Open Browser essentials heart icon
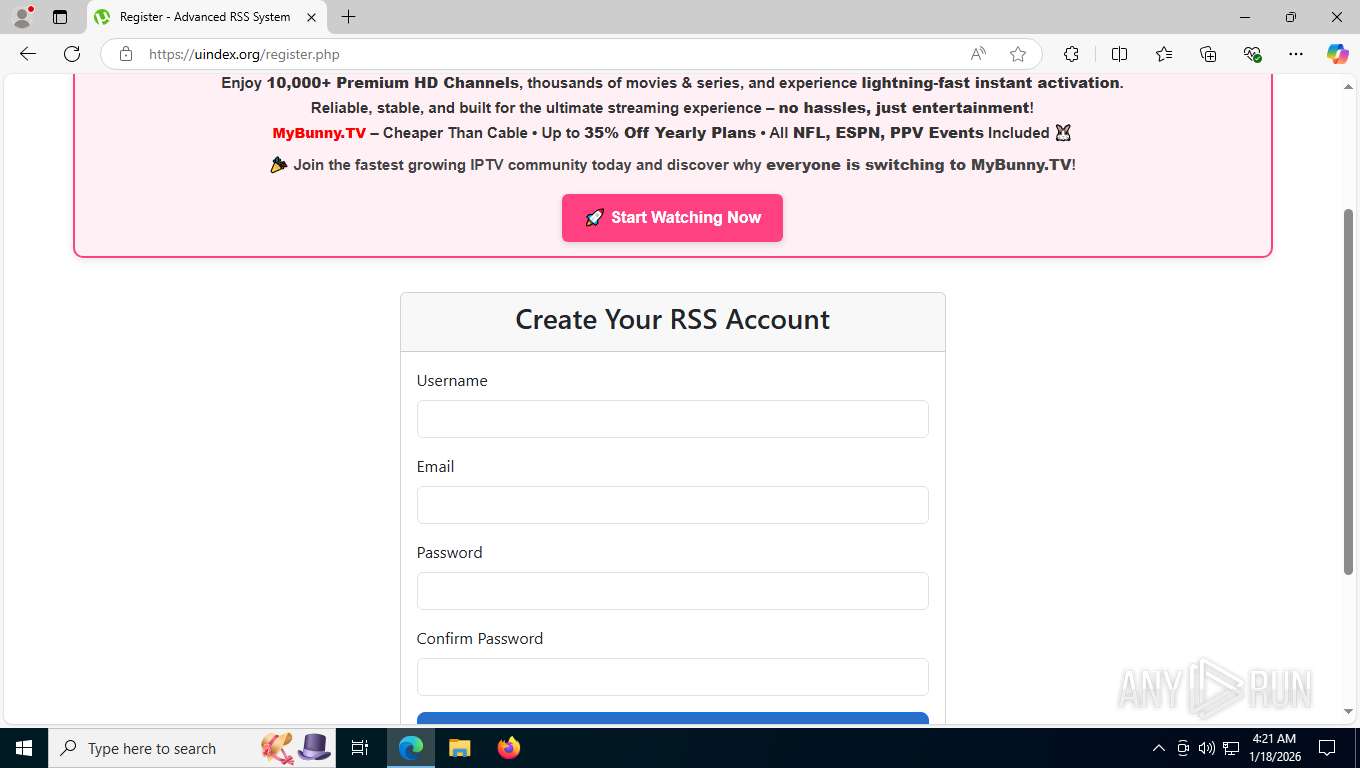The image size is (1360, 768). 1252,54
